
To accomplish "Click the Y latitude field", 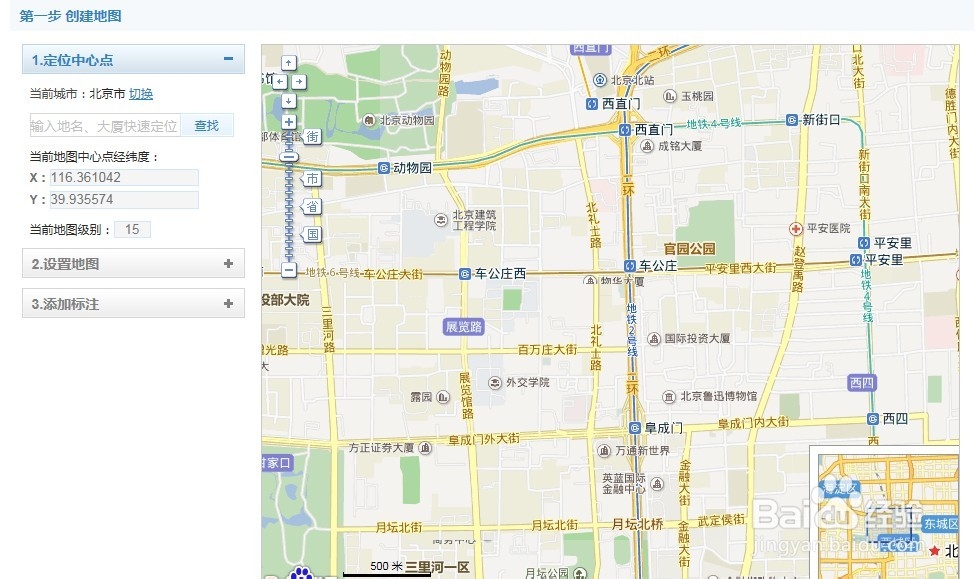I will tap(124, 200).
